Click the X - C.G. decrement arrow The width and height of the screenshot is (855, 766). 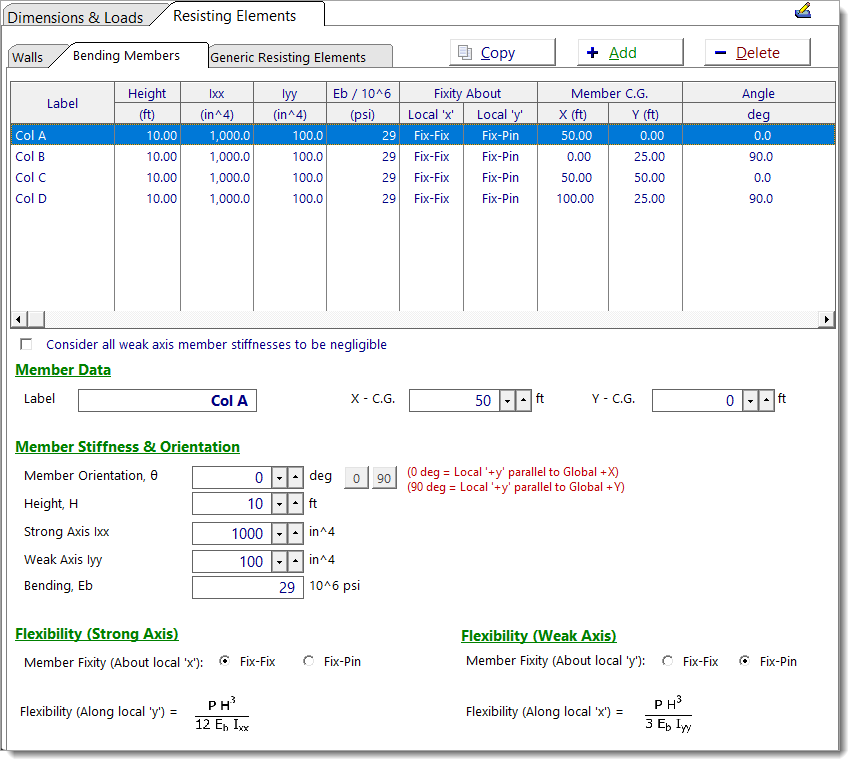[508, 401]
